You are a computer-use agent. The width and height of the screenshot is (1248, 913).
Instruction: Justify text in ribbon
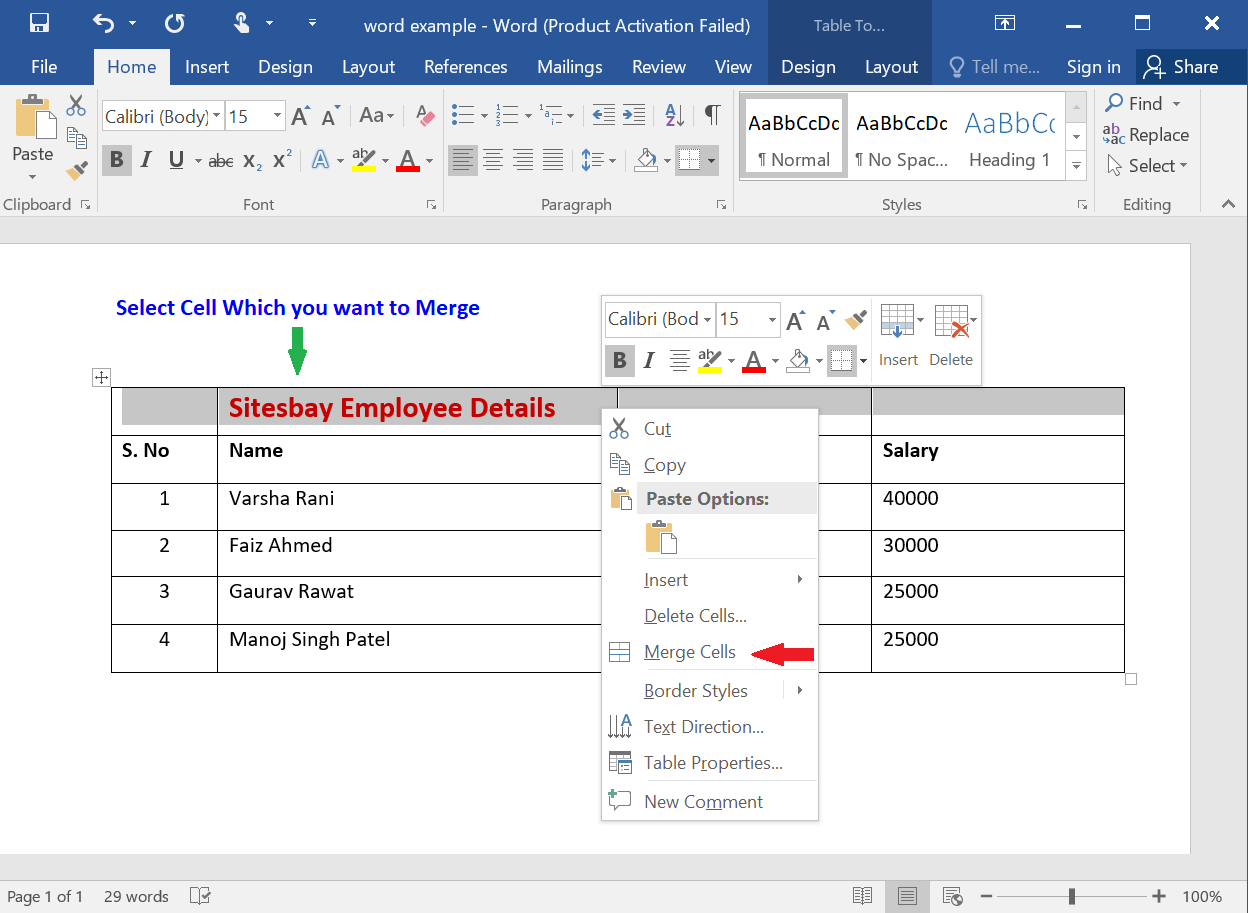point(553,159)
